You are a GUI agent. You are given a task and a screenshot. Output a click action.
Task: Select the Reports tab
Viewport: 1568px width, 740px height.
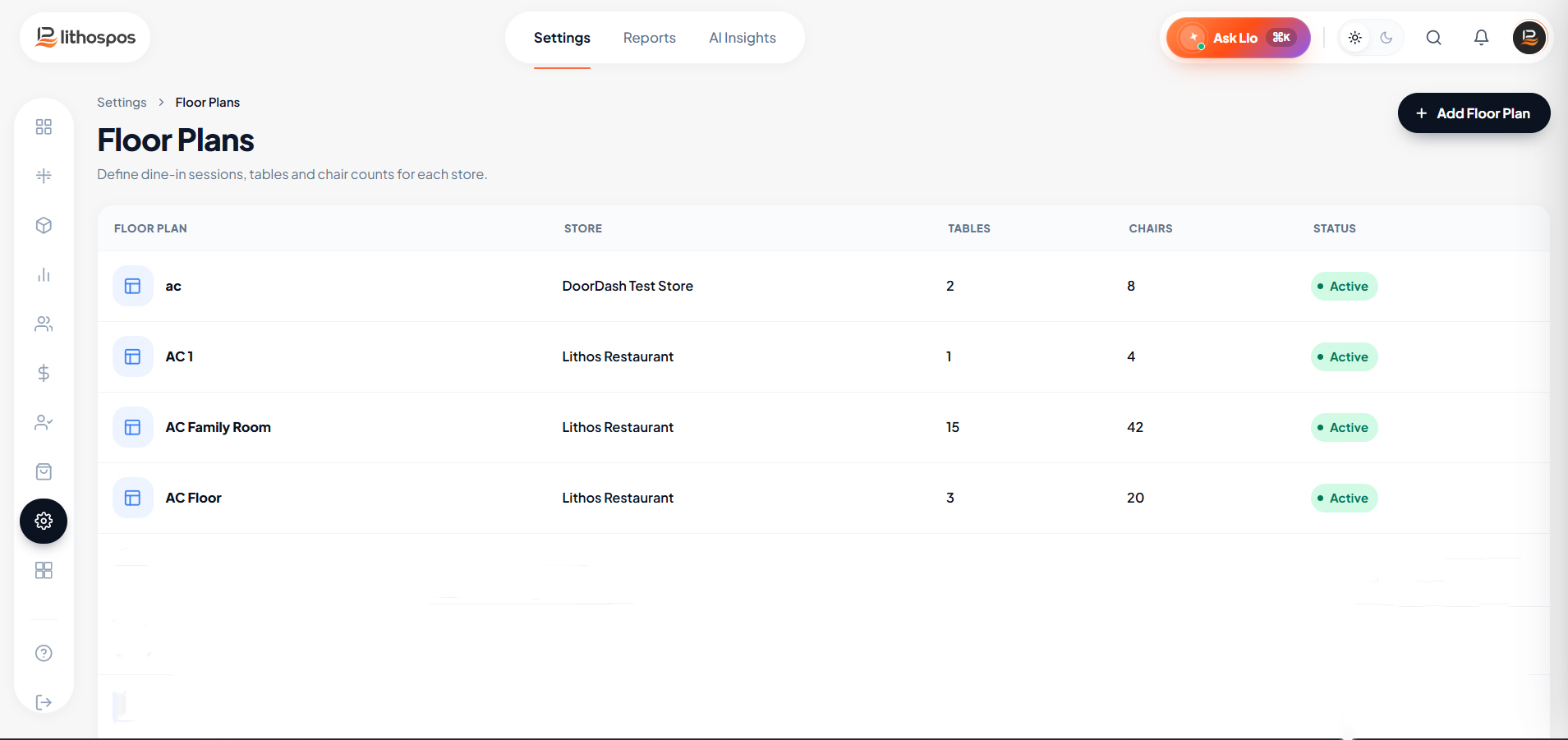click(x=649, y=38)
